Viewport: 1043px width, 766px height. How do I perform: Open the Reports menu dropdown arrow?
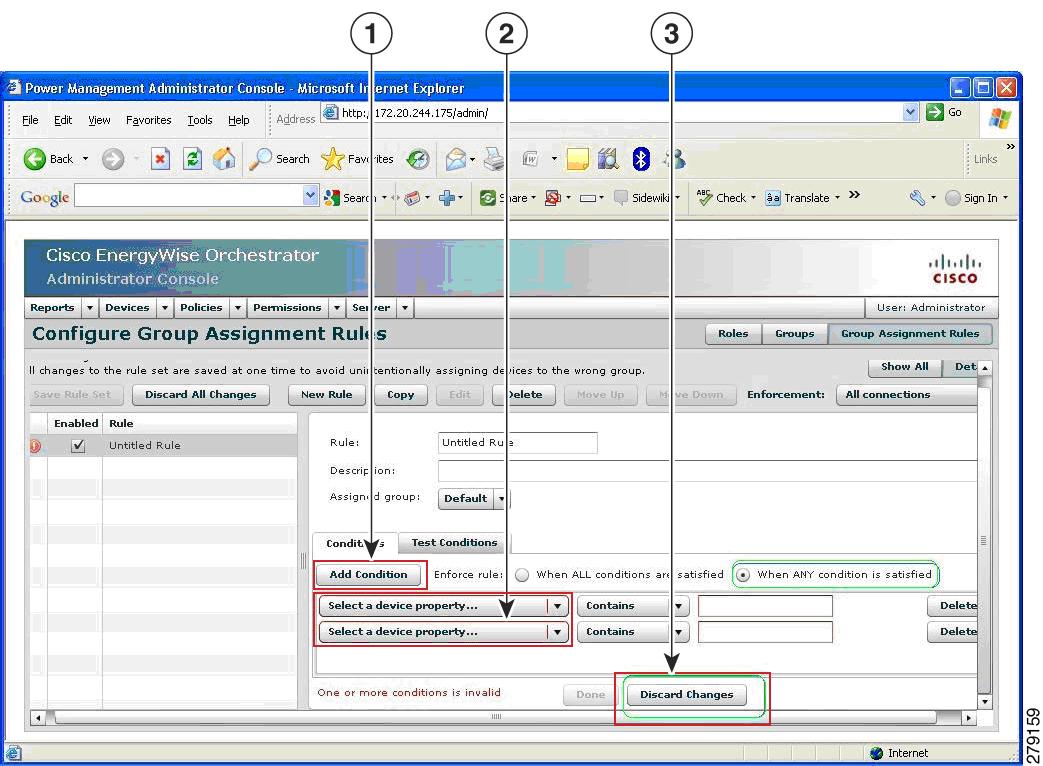[x=90, y=308]
